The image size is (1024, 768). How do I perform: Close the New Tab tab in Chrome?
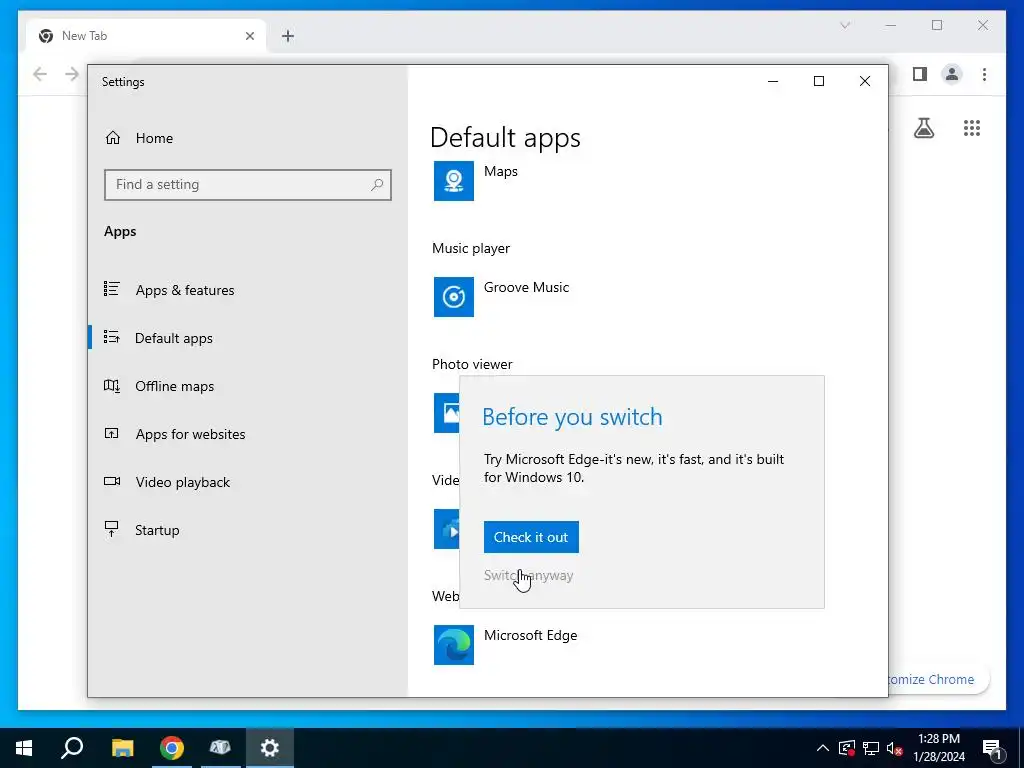pos(249,36)
